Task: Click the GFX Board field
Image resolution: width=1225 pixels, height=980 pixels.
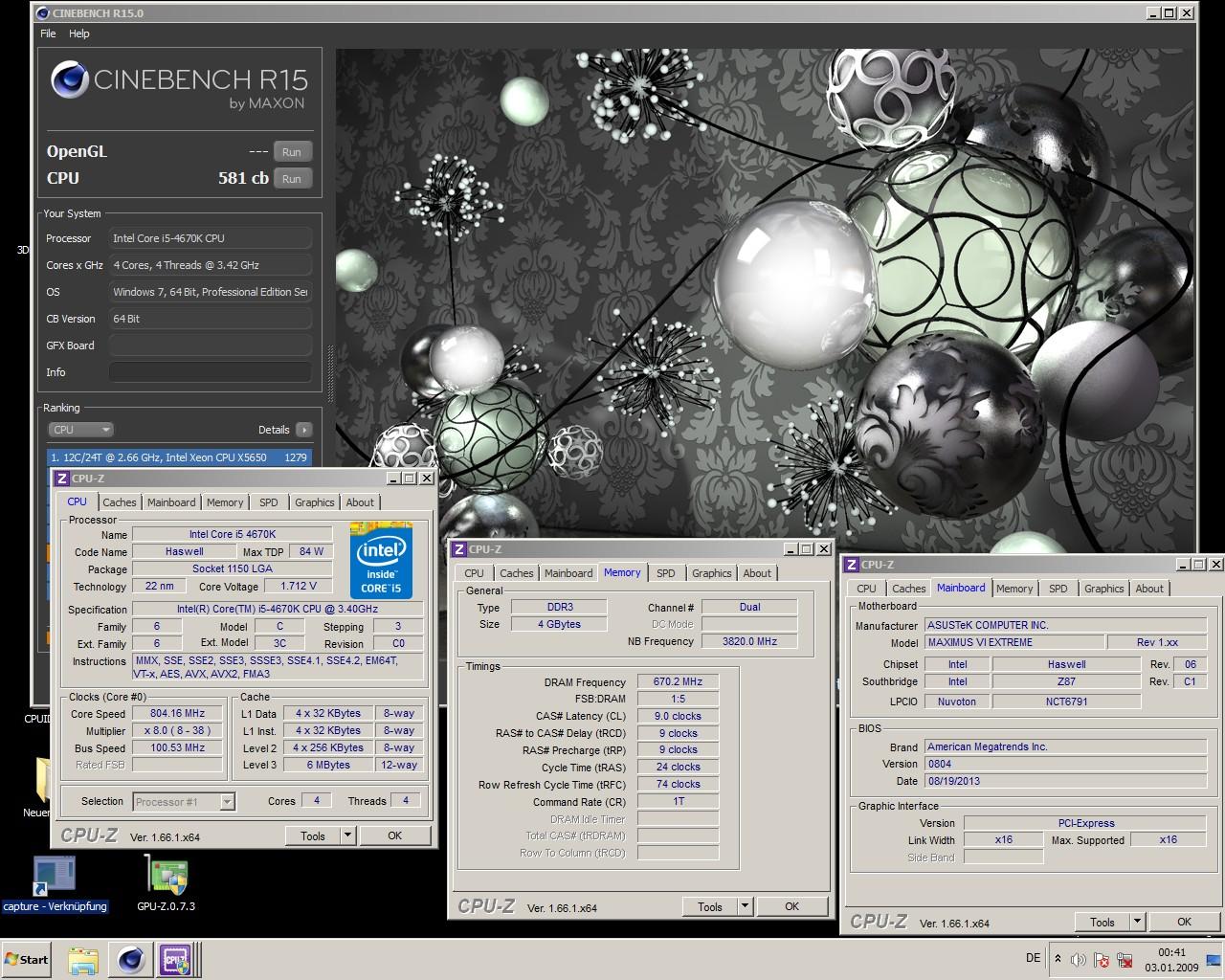Action: click(x=211, y=345)
